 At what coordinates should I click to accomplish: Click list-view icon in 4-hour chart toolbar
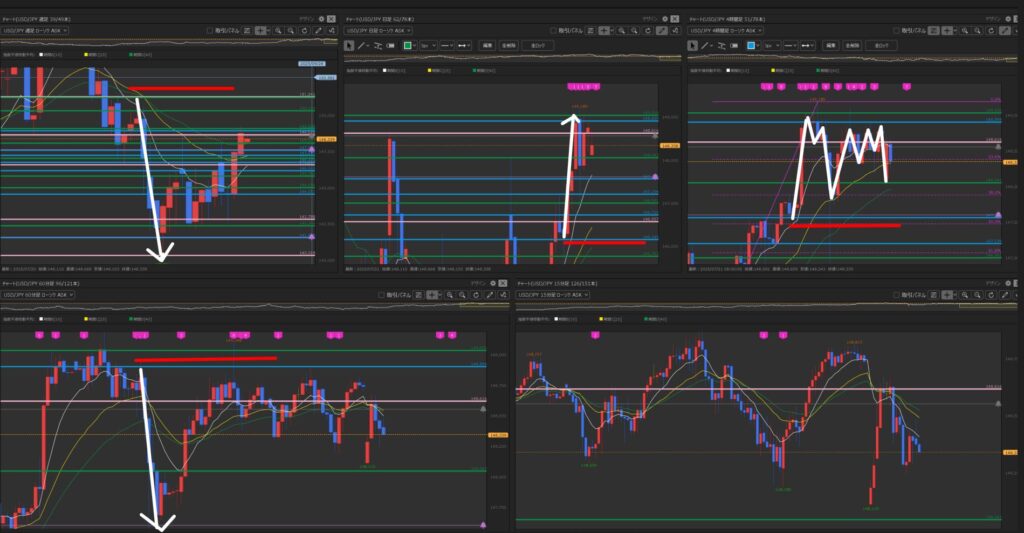pos(934,31)
